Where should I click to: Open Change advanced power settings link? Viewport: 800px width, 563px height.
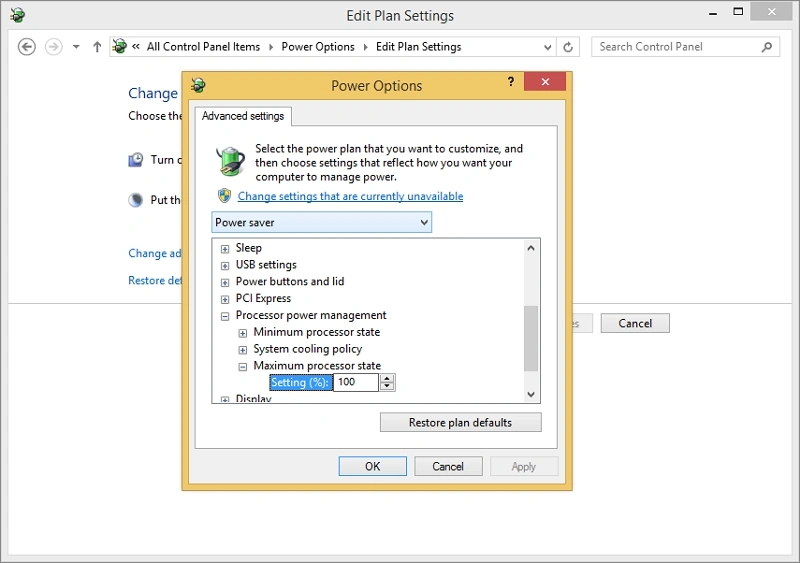155,254
